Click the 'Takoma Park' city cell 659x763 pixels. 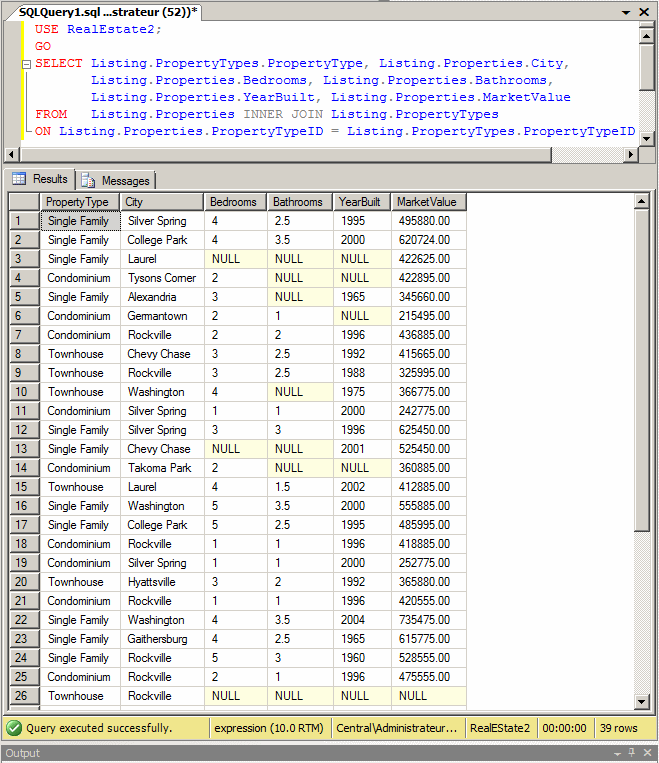tap(162, 468)
